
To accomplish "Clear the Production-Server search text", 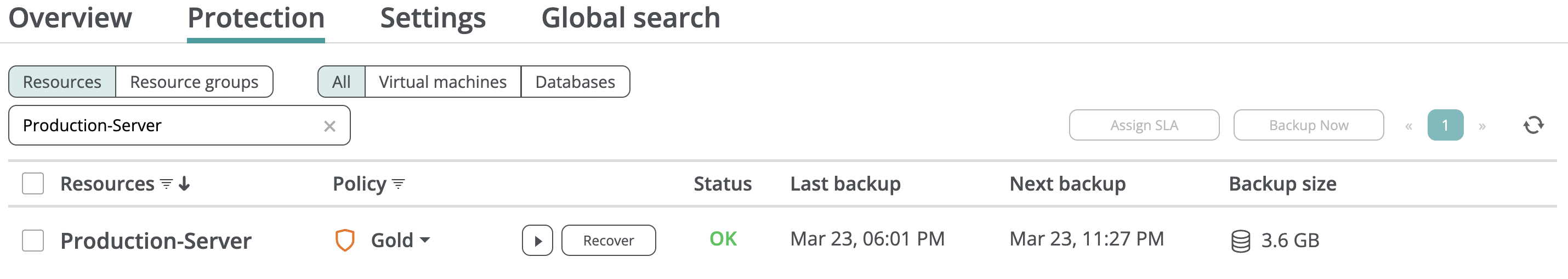I will point(329,126).
